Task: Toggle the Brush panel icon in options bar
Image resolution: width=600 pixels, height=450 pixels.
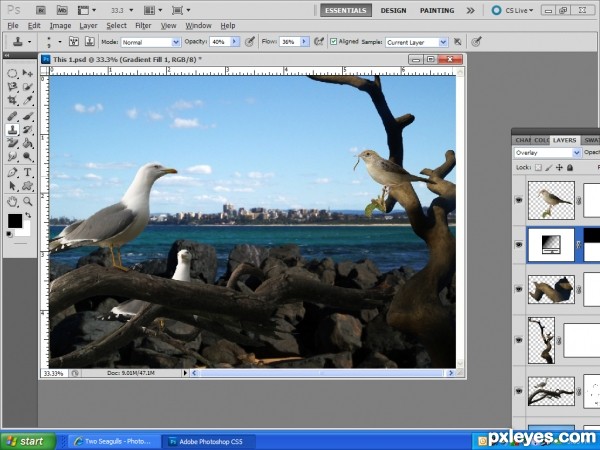Action: (73, 41)
